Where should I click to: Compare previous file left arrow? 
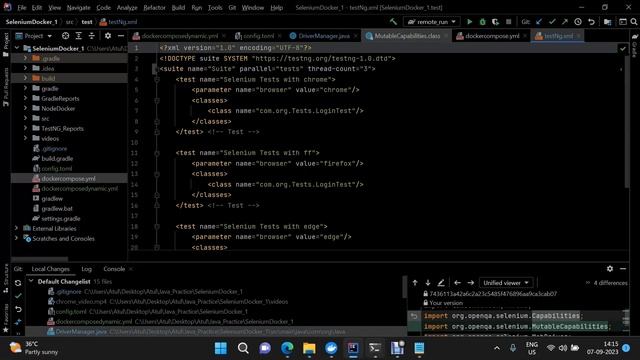[457, 282]
